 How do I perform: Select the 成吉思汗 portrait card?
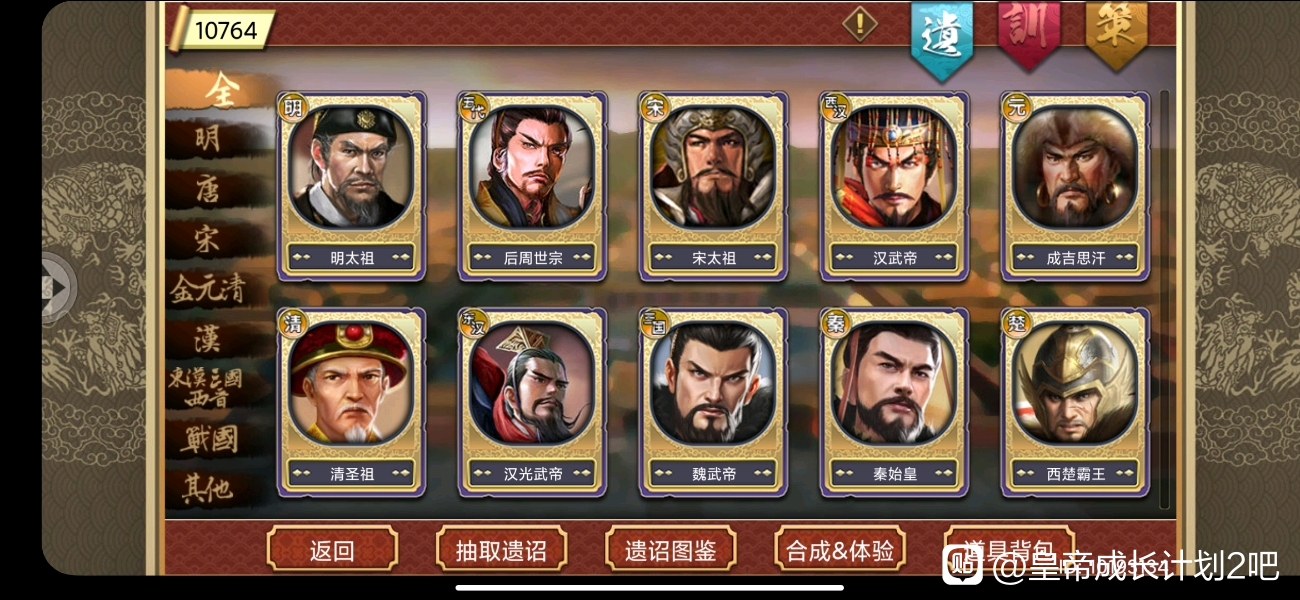click(x=1075, y=186)
